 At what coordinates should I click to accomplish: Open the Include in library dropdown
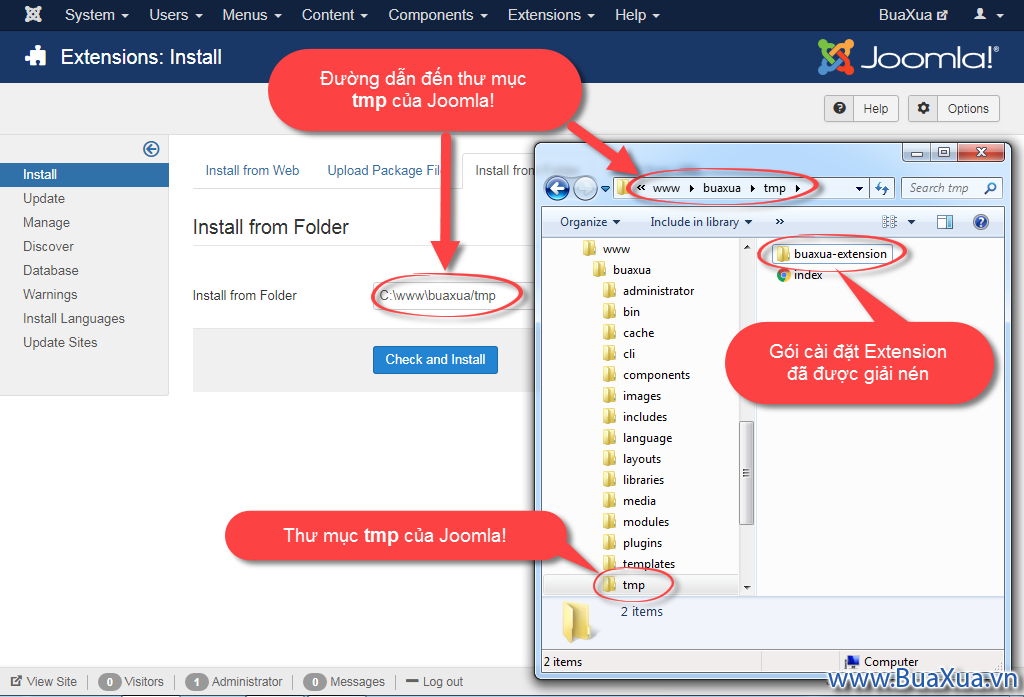click(x=701, y=222)
